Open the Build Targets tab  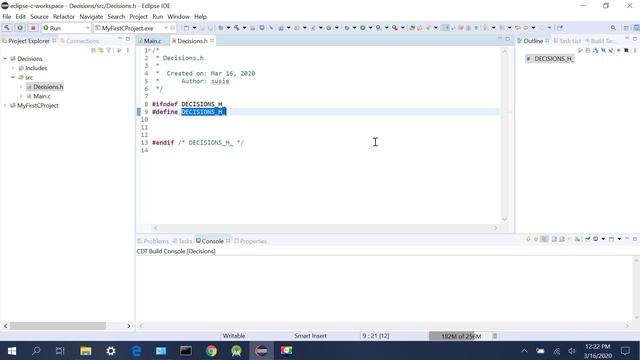pyautogui.click(x=602, y=41)
